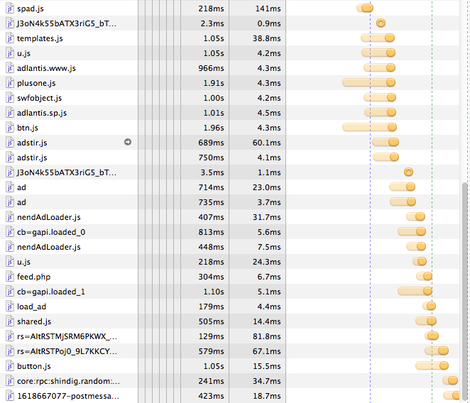Screen dimensions: 470x403
Task: Click the swfobject.js file icon
Action: 10,98
